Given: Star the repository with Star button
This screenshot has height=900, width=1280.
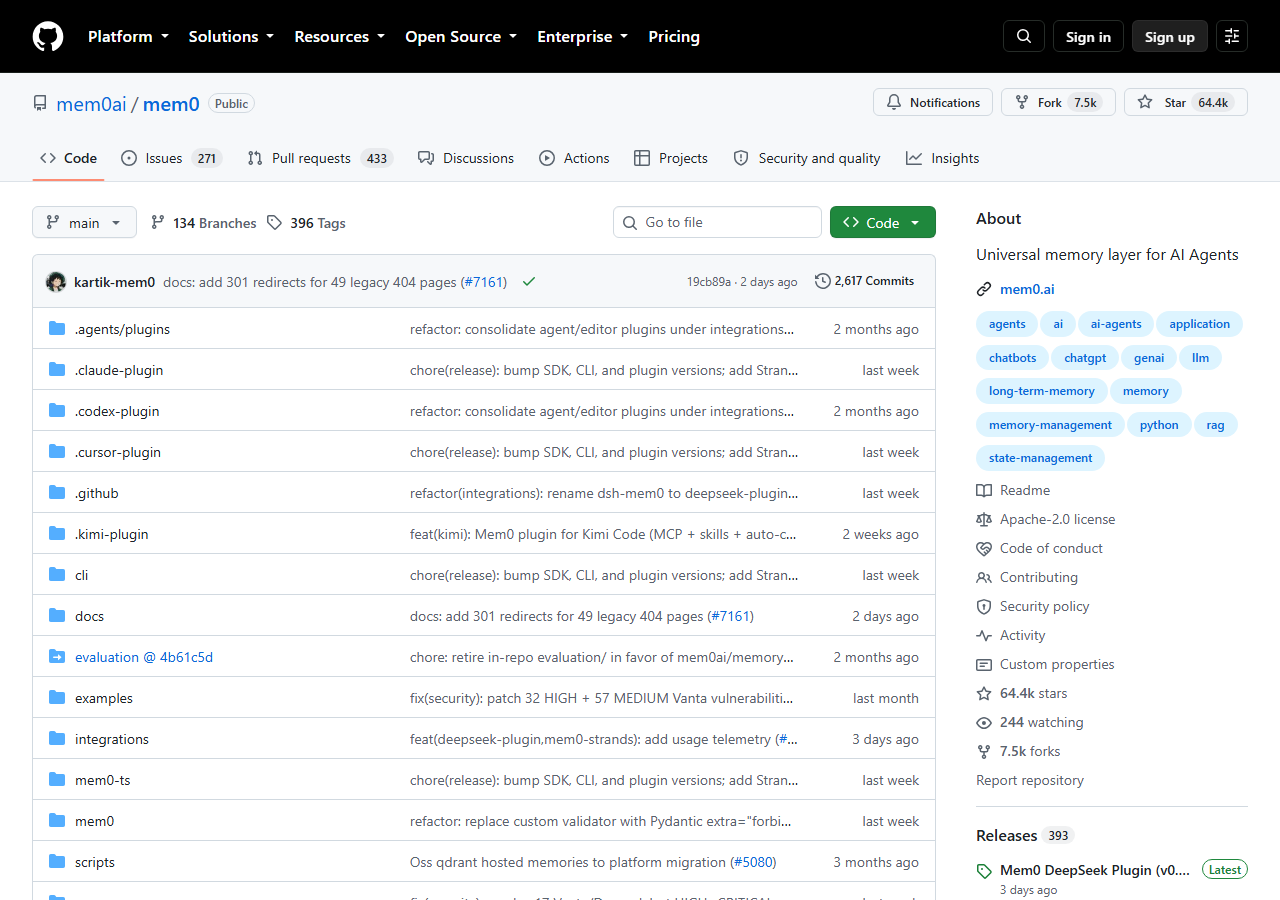Looking at the screenshot, I should coord(1186,103).
